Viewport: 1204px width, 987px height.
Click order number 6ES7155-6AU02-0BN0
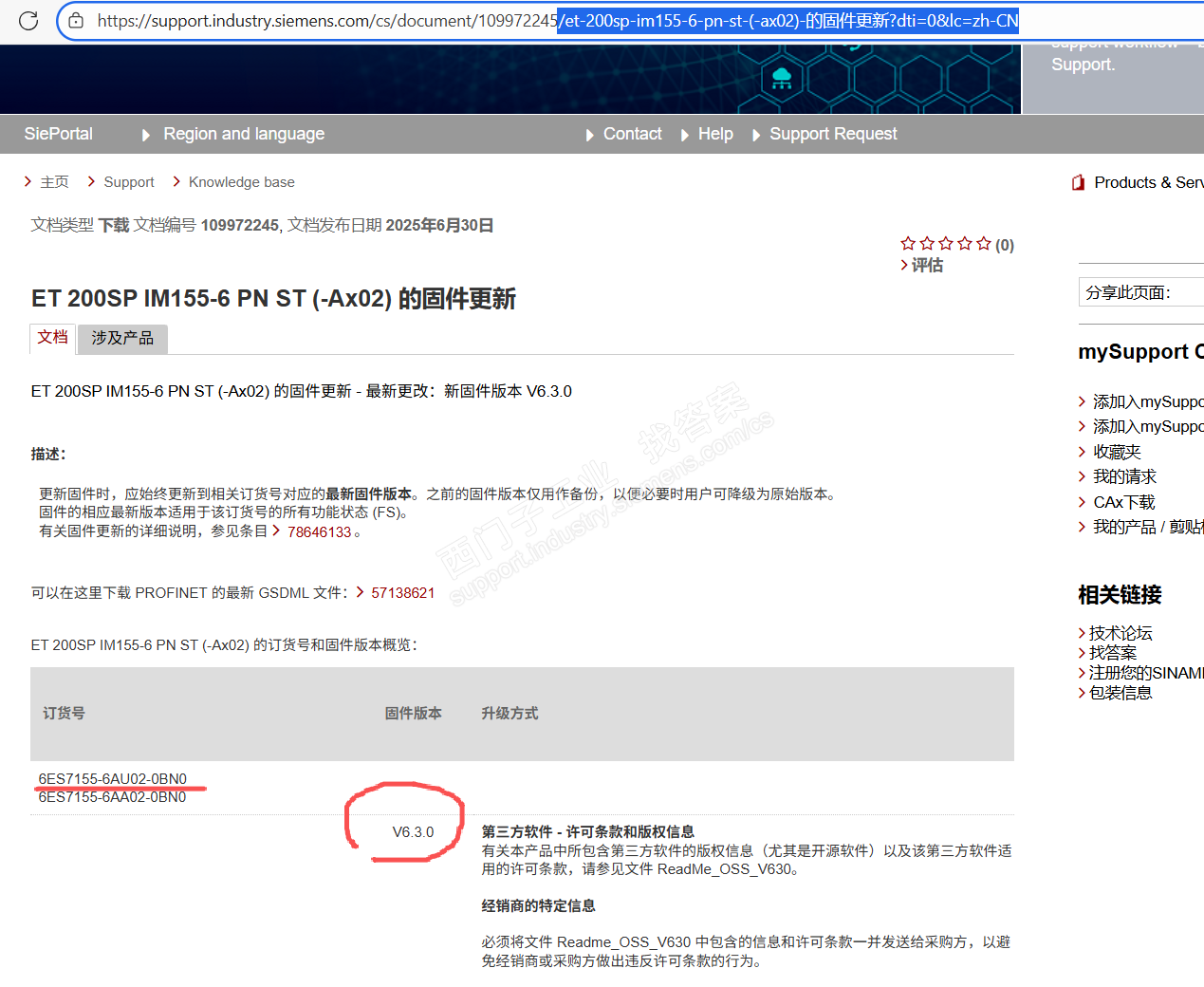(x=113, y=778)
